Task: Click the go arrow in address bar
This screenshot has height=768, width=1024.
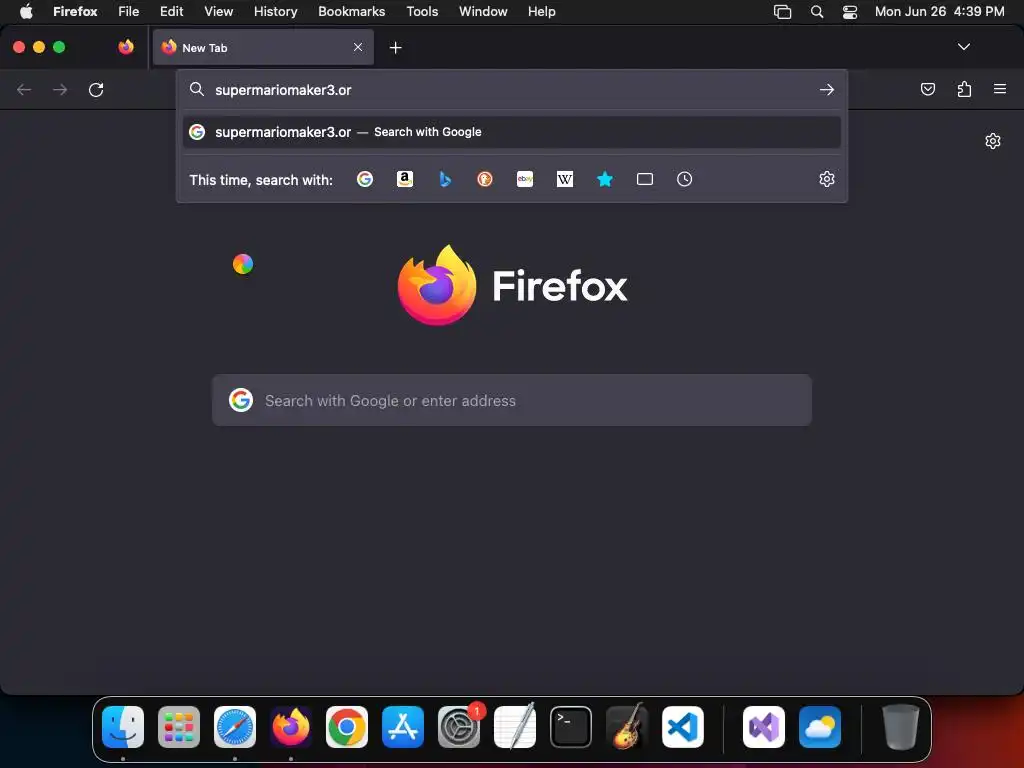Action: click(827, 89)
